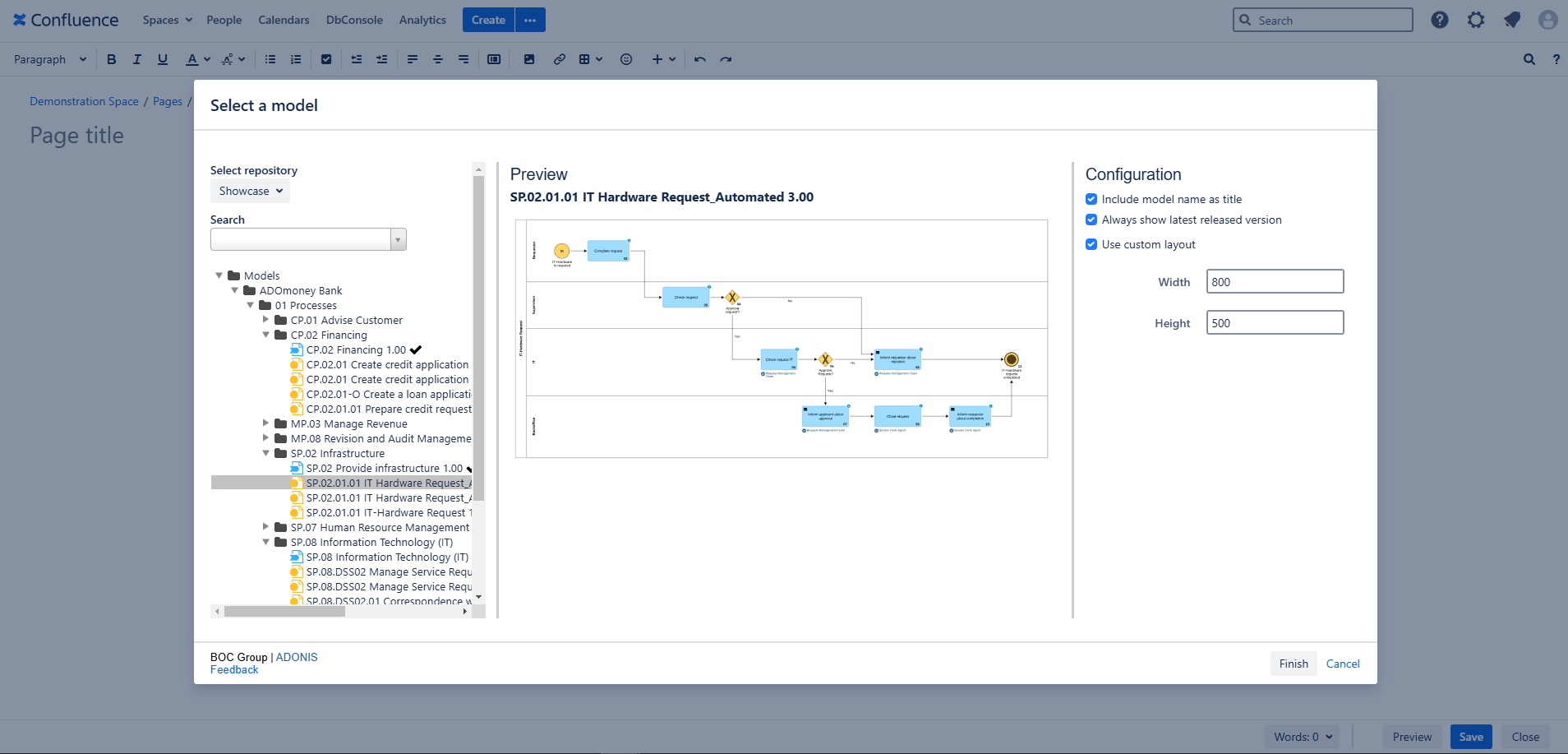Viewport: 1568px width, 754px height.
Task: Open the ADONIS link in the footer
Action: tap(296, 656)
